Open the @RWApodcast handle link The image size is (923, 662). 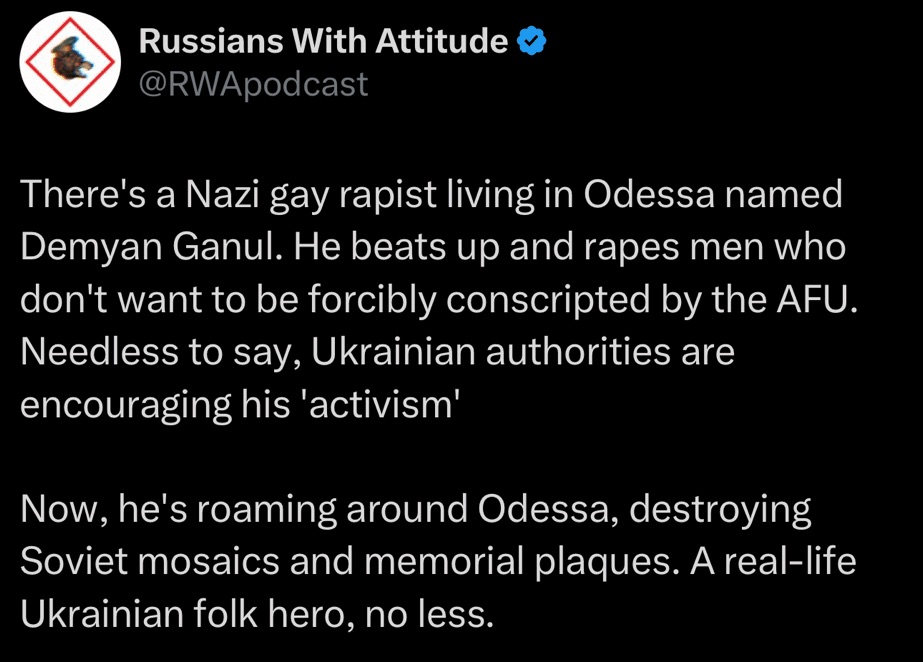coord(253,84)
